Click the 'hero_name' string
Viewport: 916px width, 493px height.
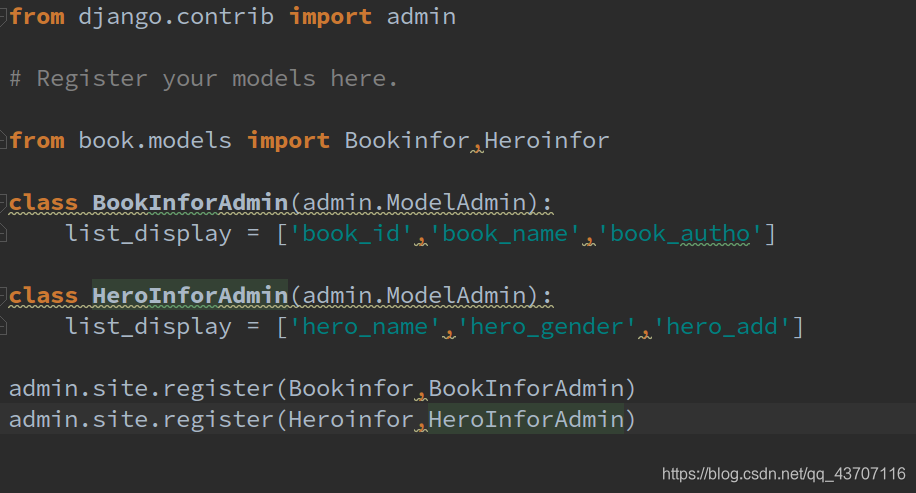[365, 327]
